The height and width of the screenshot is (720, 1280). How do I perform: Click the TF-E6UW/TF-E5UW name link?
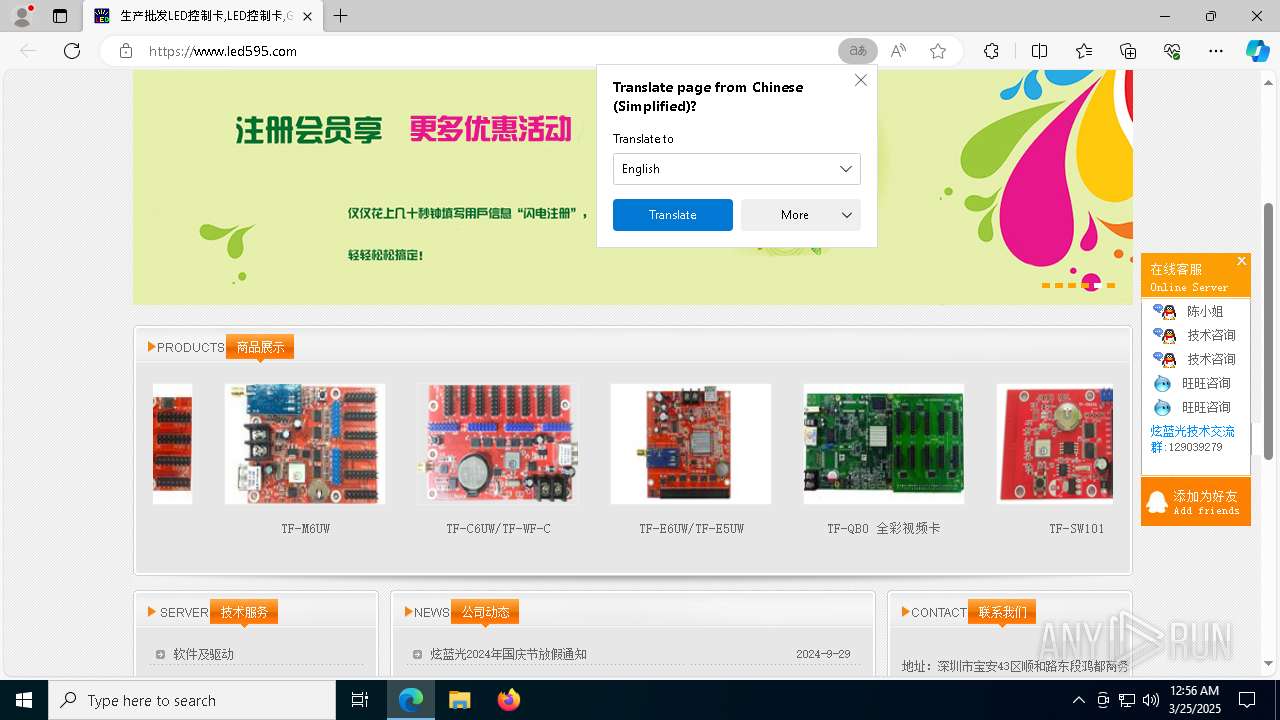[x=691, y=528]
